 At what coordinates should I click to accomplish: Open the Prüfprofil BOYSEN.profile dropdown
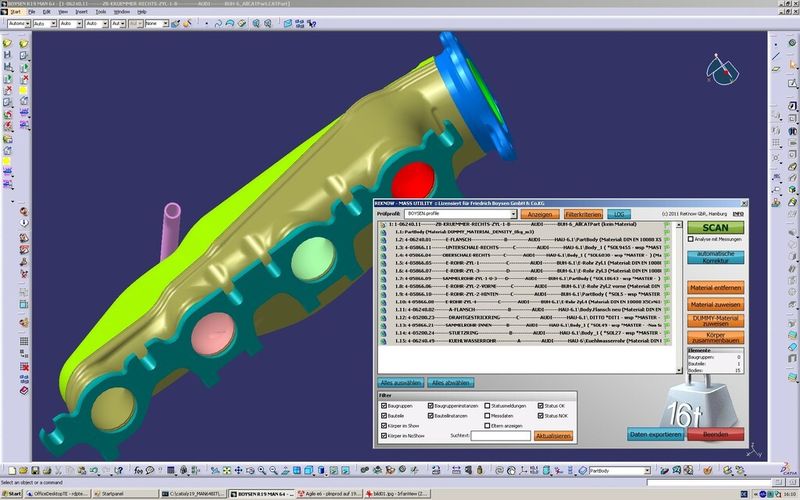point(513,214)
